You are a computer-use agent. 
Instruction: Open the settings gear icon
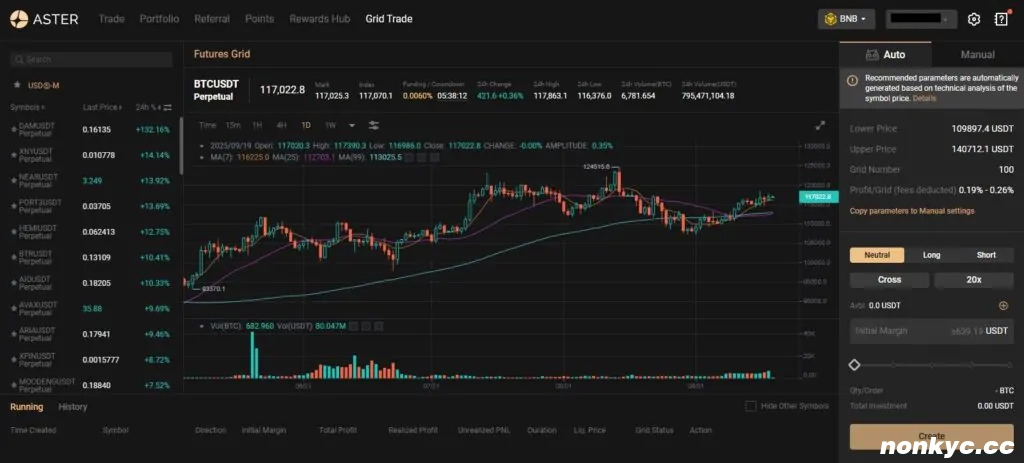(x=974, y=19)
